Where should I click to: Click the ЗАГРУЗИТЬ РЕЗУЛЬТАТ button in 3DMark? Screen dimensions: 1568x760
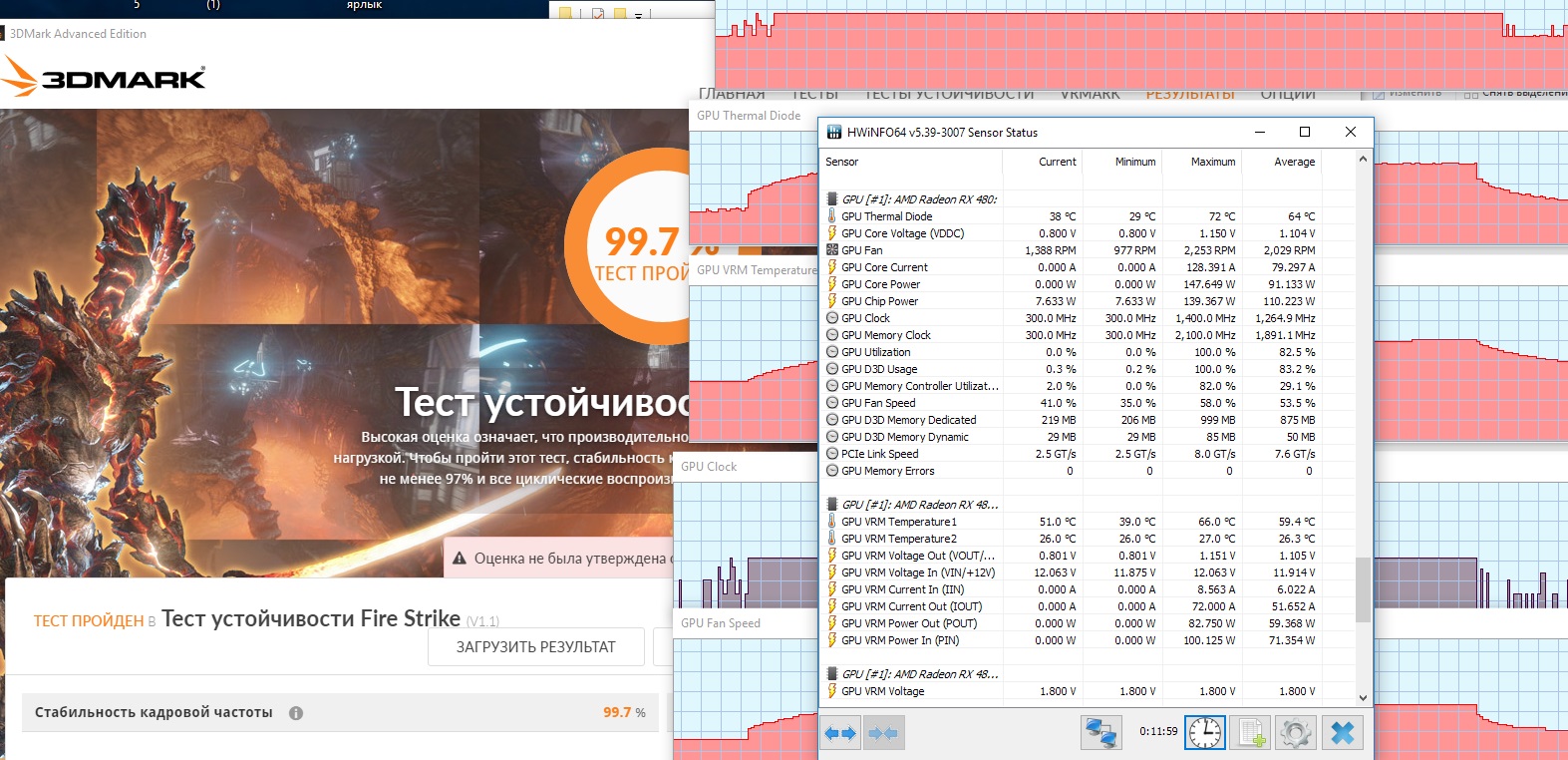[536, 647]
